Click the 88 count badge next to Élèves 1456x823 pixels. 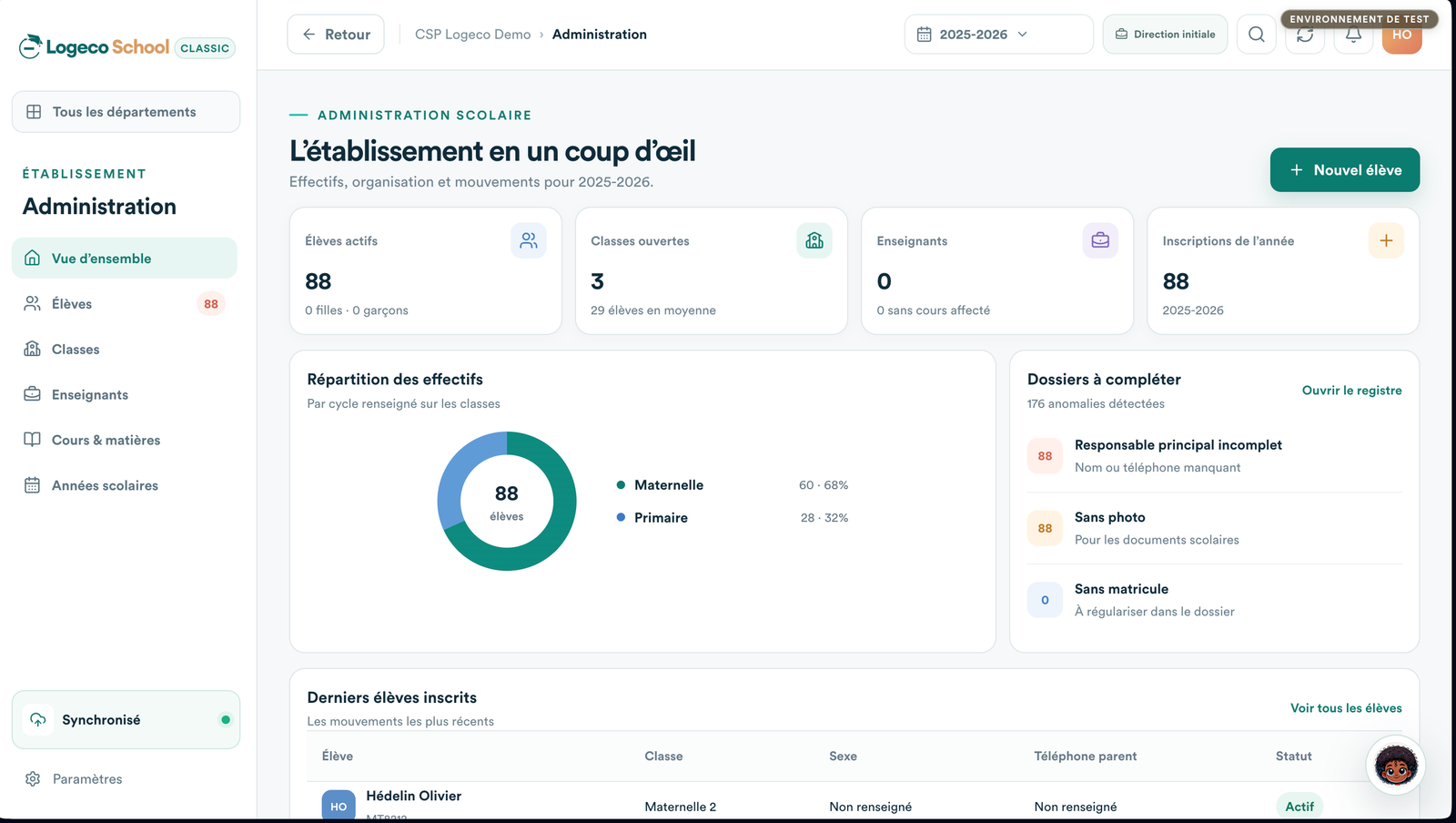click(x=211, y=304)
